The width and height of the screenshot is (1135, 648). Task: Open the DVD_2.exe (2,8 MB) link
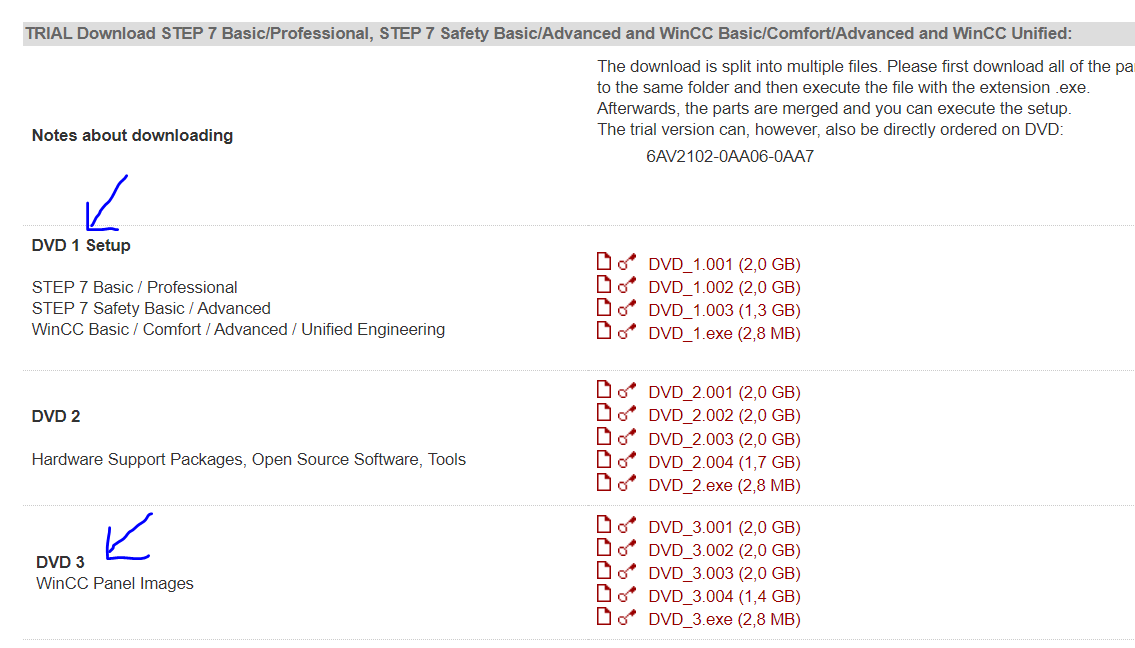coord(724,486)
